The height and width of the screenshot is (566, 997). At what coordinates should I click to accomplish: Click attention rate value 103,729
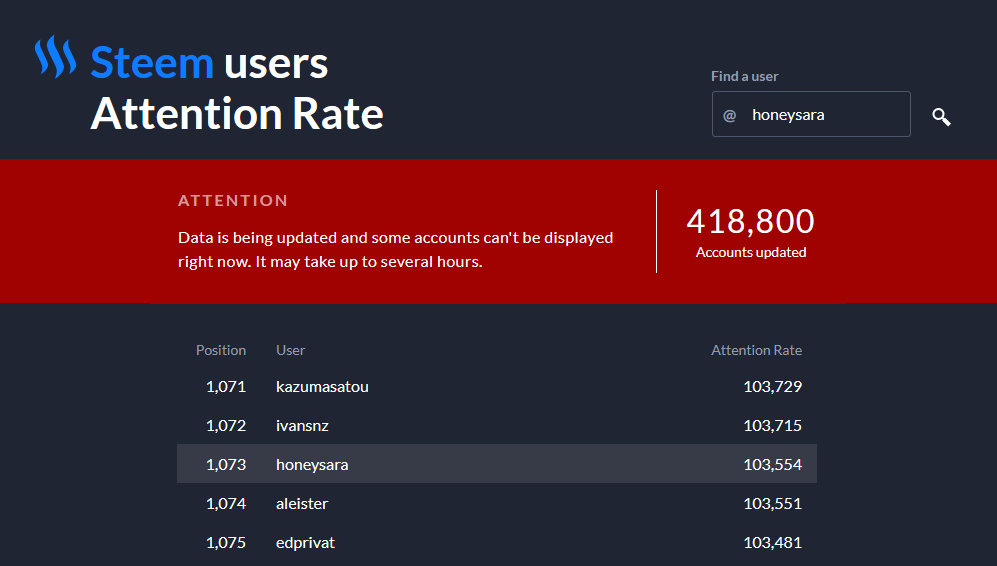click(772, 386)
